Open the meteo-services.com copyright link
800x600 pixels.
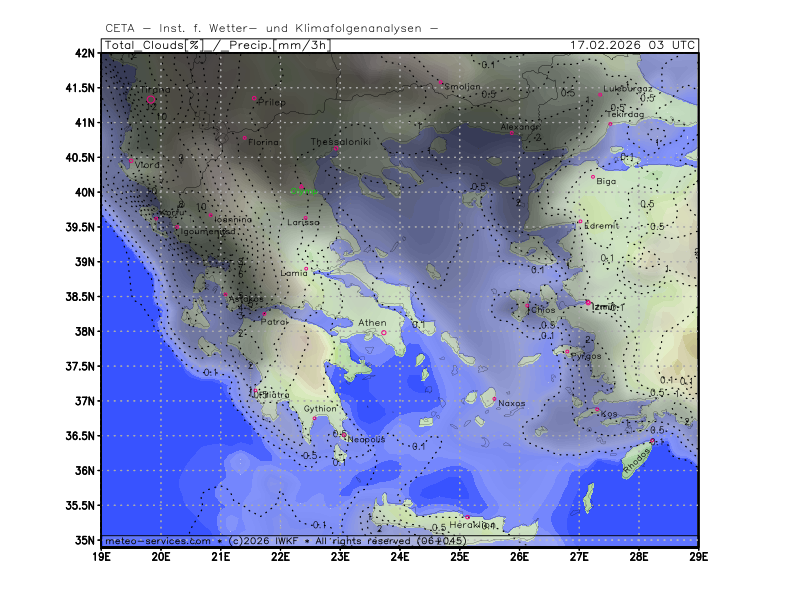158,540
